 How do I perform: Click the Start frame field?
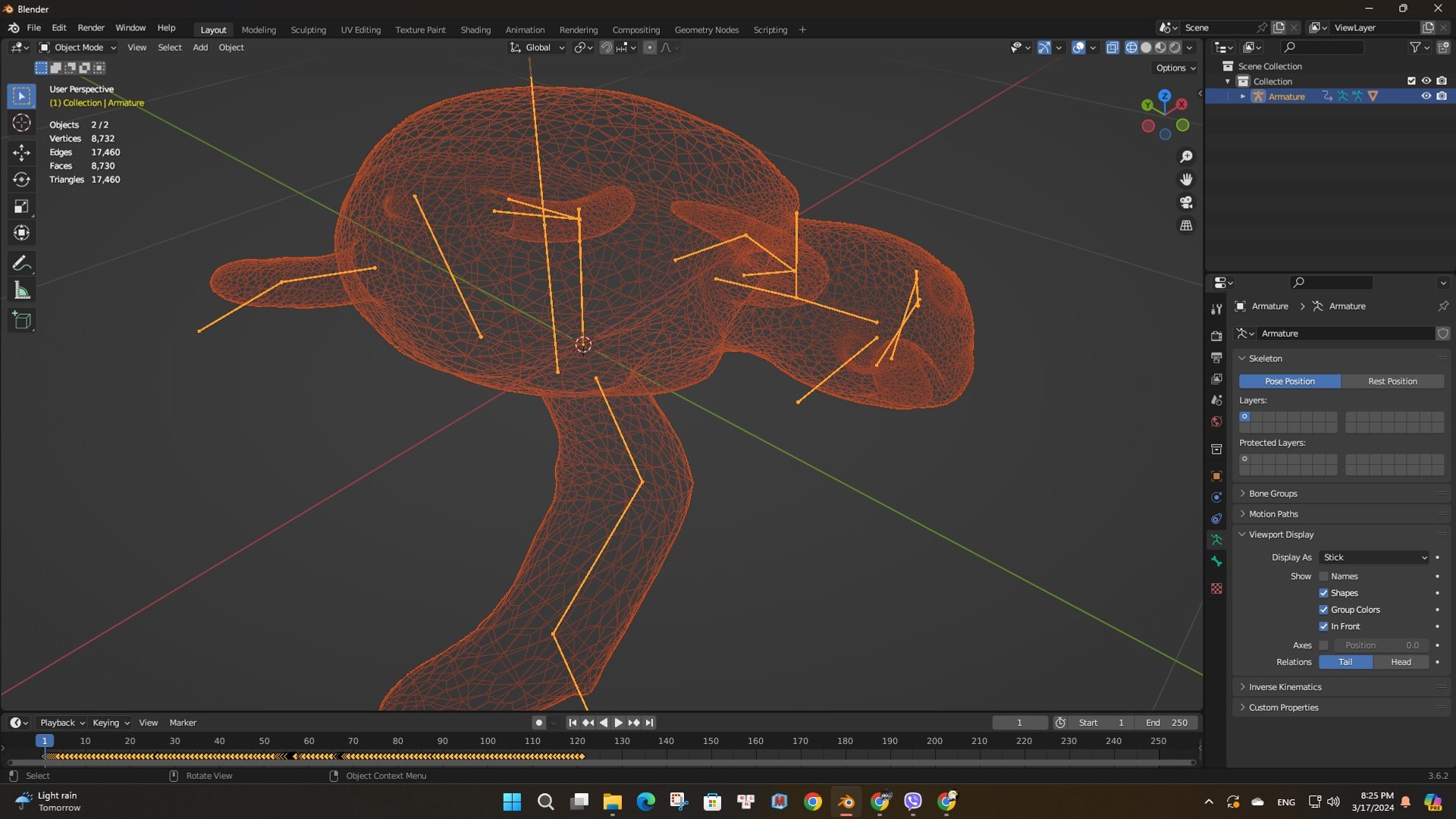click(x=1101, y=723)
